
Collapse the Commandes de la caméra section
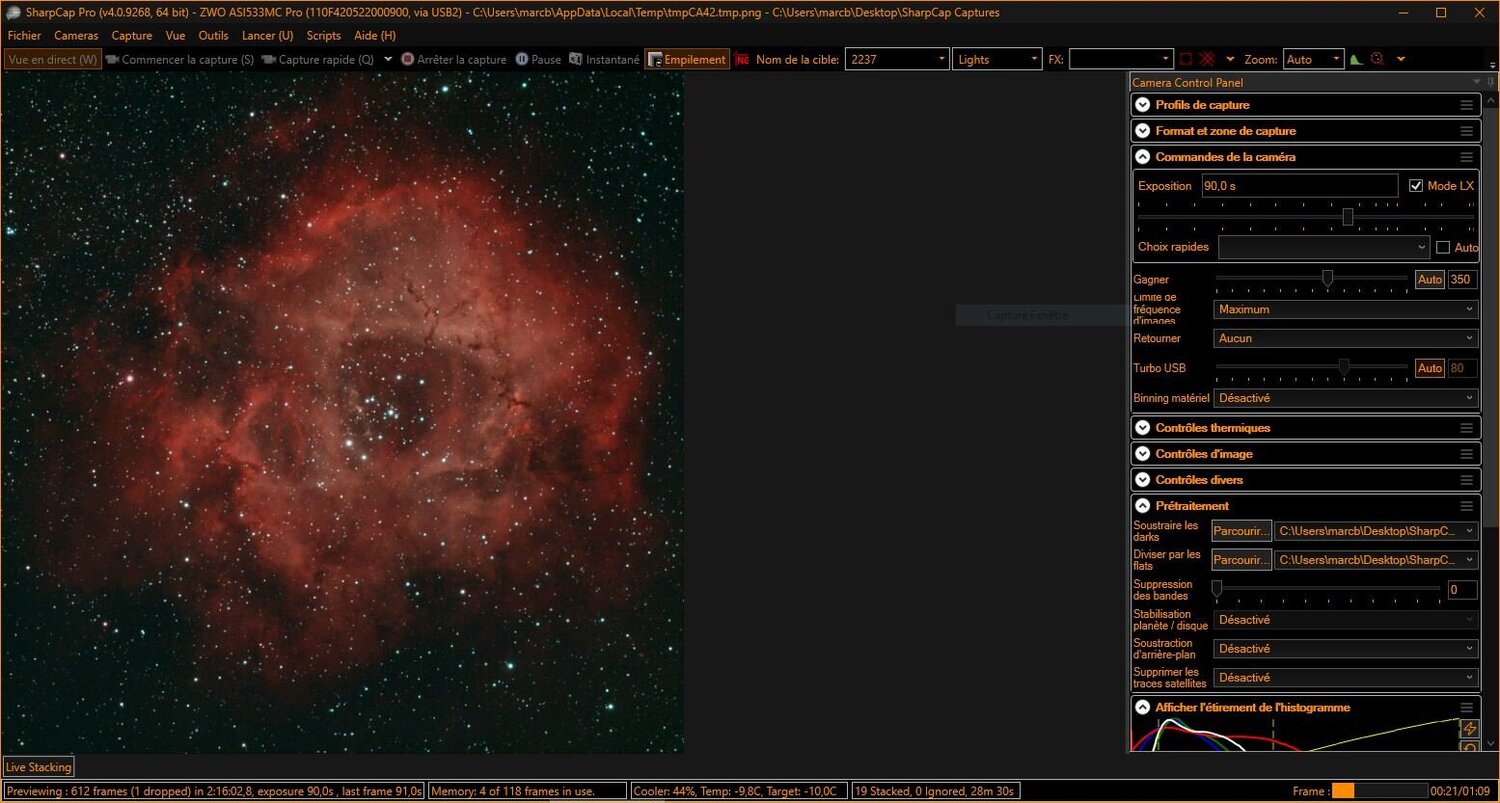(x=1143, y=157)
